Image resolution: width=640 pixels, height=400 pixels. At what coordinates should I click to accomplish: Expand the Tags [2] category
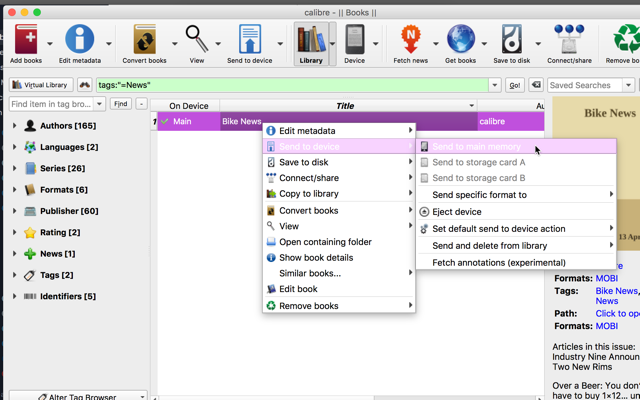click(x=15, y=275)
